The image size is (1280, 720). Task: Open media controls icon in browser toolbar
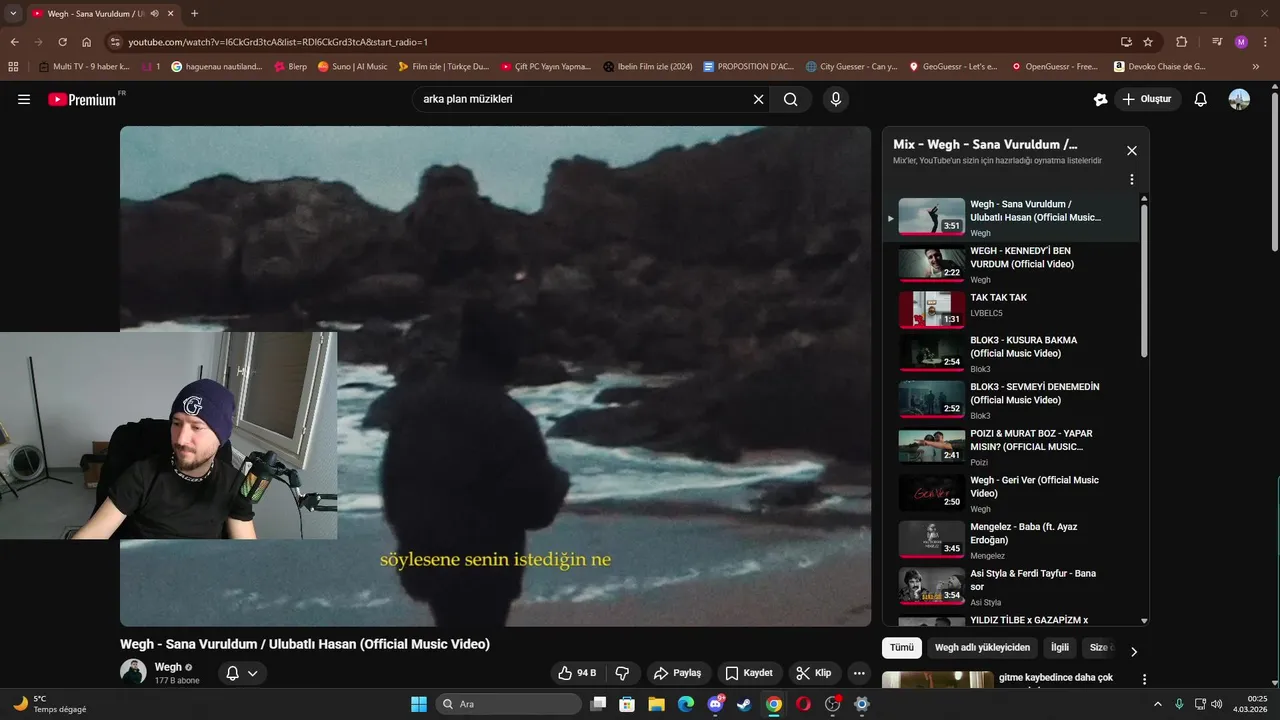click(1217, 42)
